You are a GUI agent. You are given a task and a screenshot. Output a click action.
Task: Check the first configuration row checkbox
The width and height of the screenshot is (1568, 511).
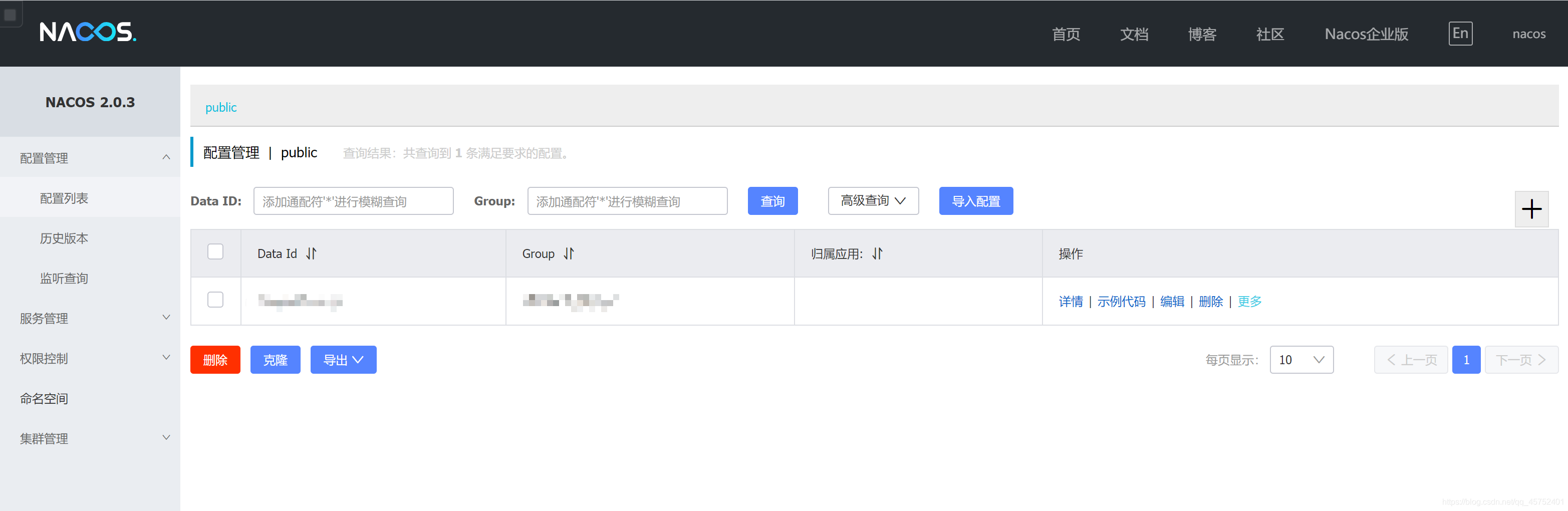[x=215, y=300]
